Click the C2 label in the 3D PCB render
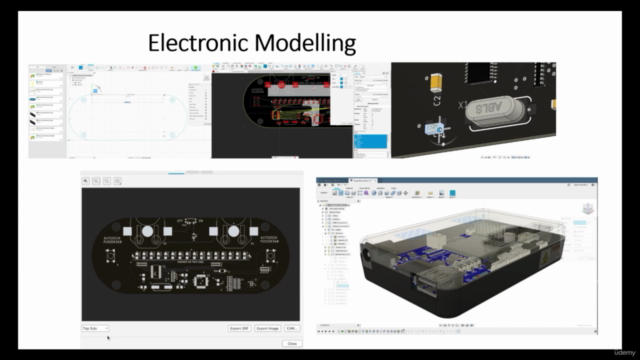This screenshot has width=640, height=360. pyautogui.click(x=437, y=100)
